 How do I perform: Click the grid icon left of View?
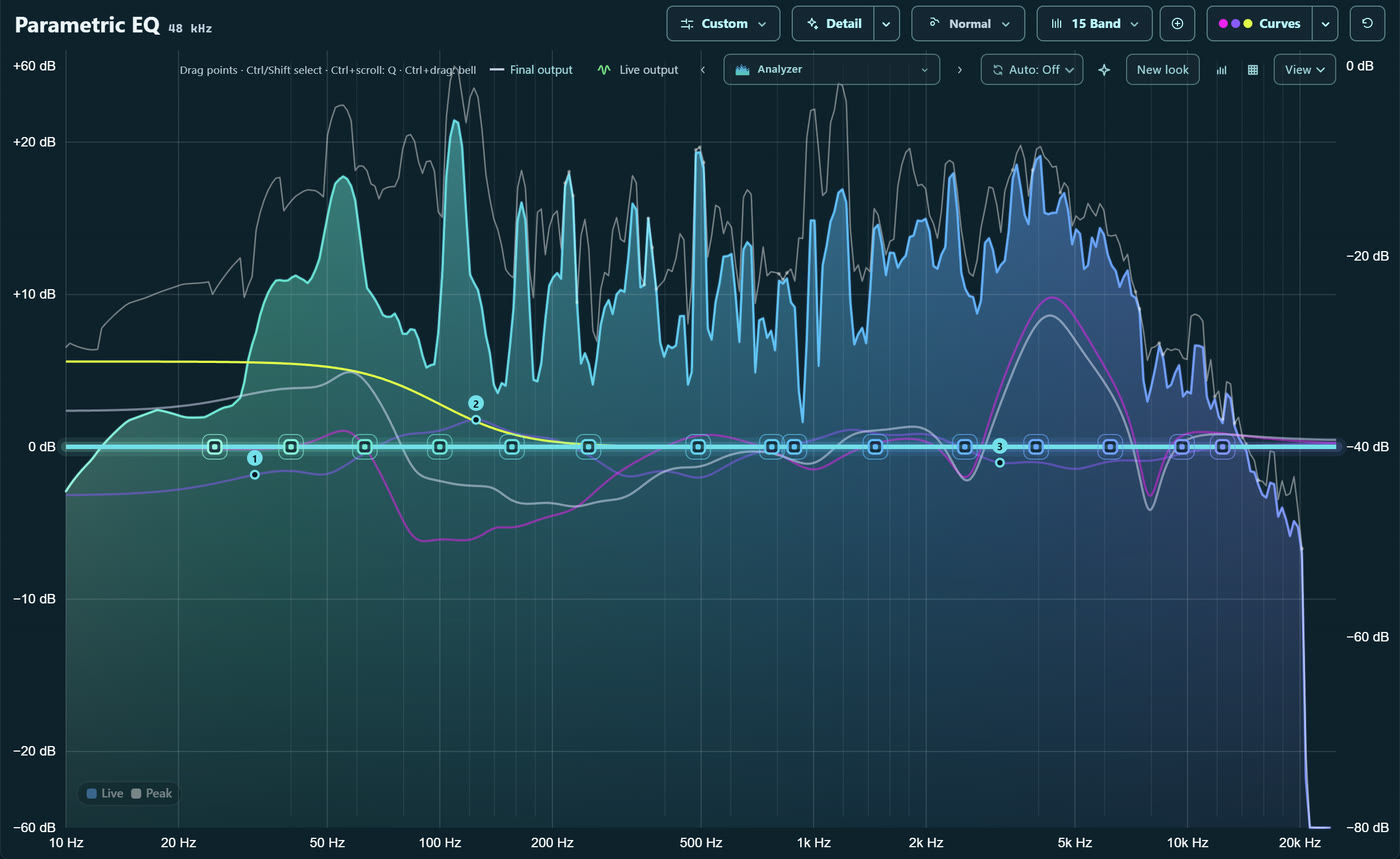coord(1253,70)
